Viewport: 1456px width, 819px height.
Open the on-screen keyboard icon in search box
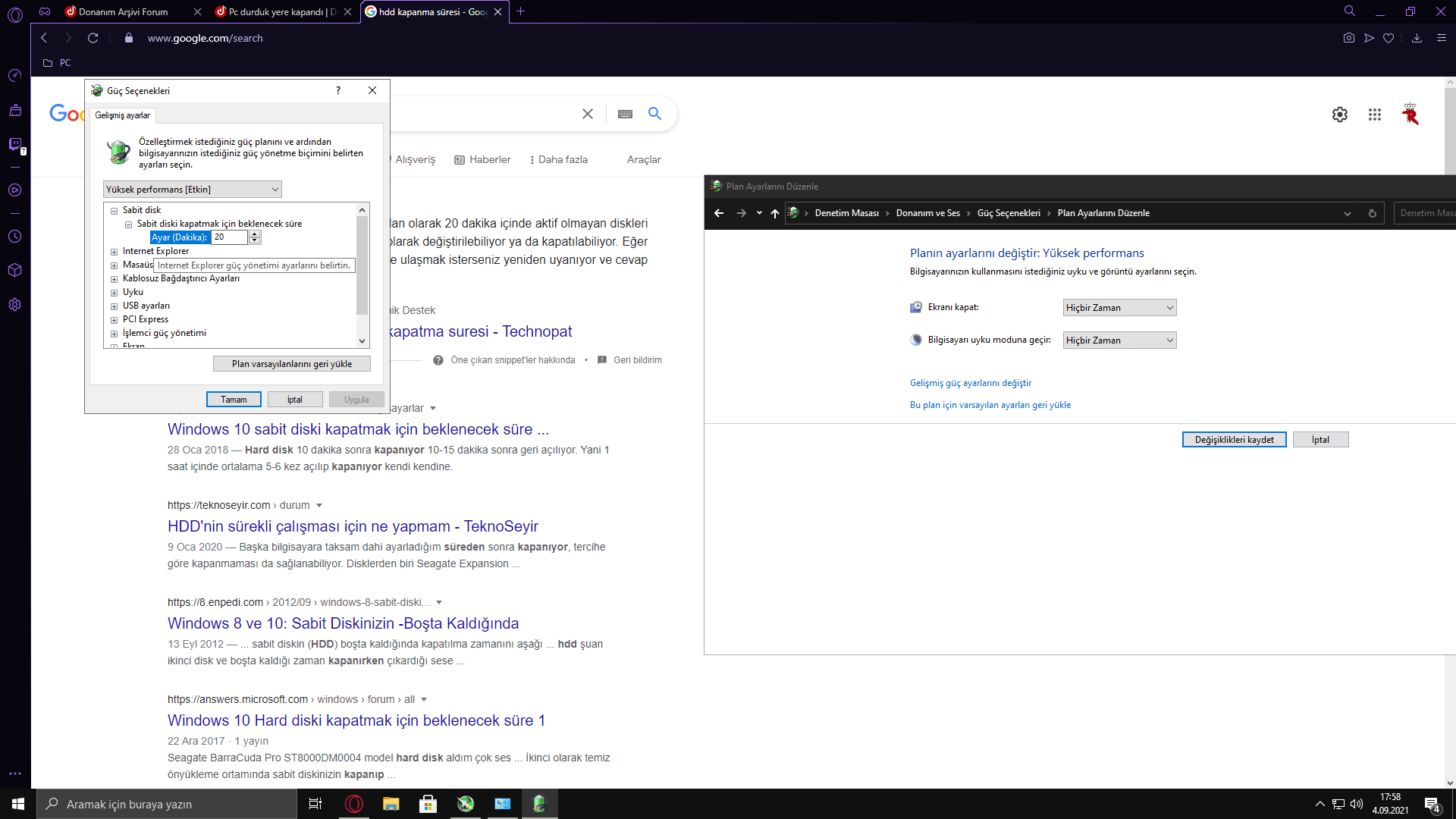coord(625,114)
